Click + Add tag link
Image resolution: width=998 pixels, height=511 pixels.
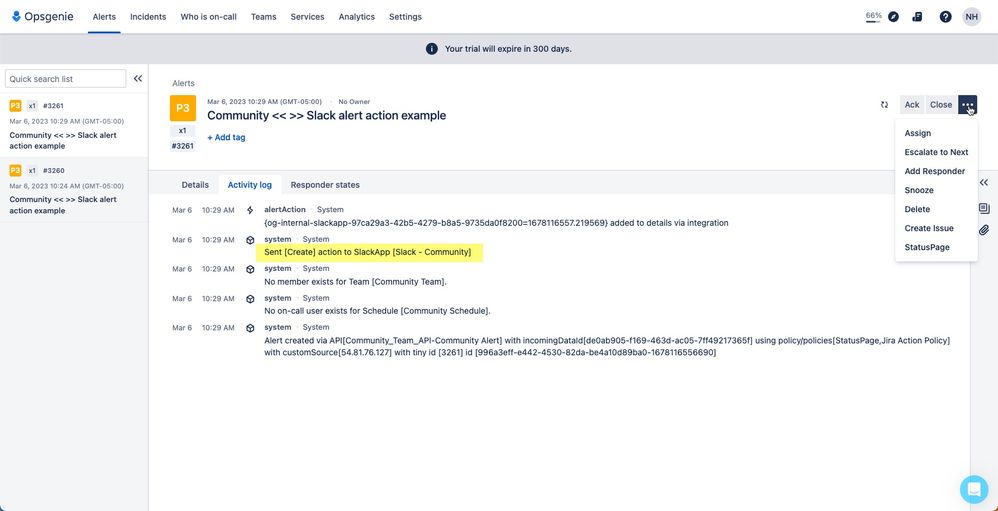coord(226,137)
